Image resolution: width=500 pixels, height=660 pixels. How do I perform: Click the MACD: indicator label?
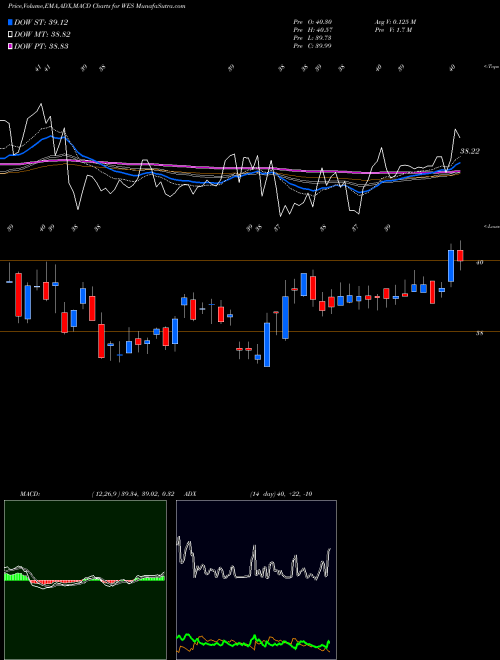(x=30, y=494)
